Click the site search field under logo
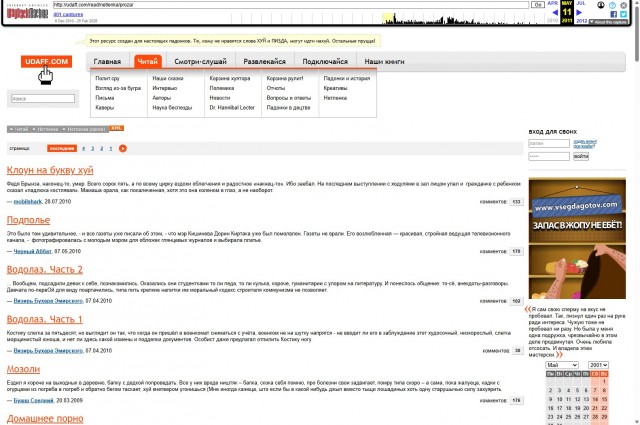 43,98
